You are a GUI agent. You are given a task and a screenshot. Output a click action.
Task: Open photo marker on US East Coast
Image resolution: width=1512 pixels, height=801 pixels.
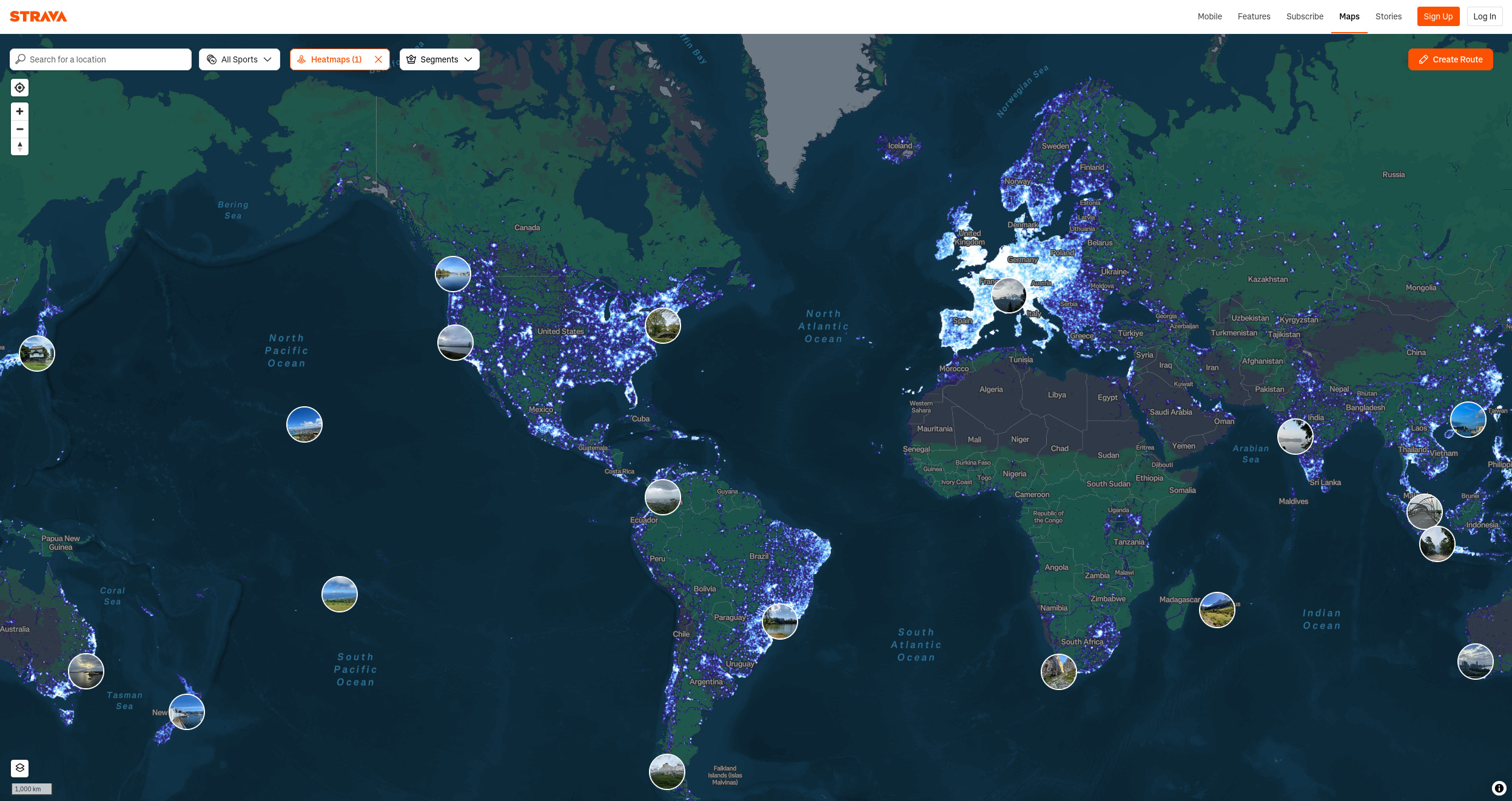coord(663,326)
